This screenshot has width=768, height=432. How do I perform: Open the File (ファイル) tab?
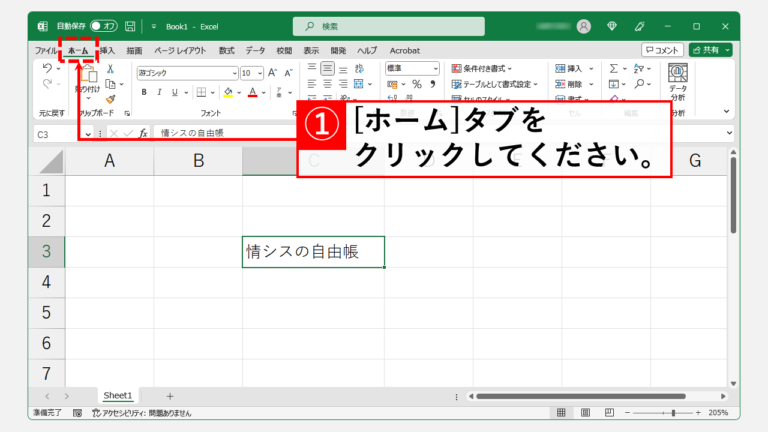[46, 50]
